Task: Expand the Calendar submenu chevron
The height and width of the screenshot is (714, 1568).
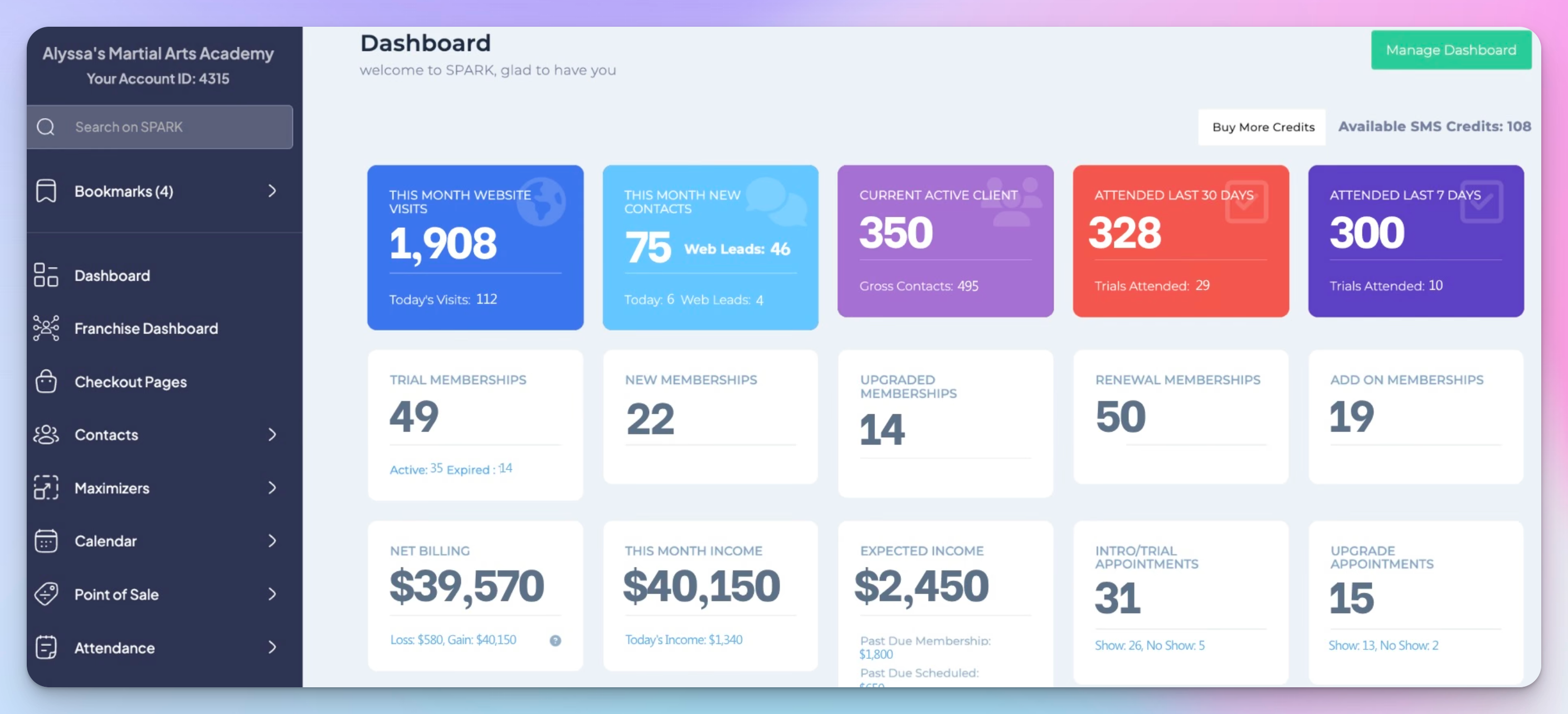Action: [272, 541]
